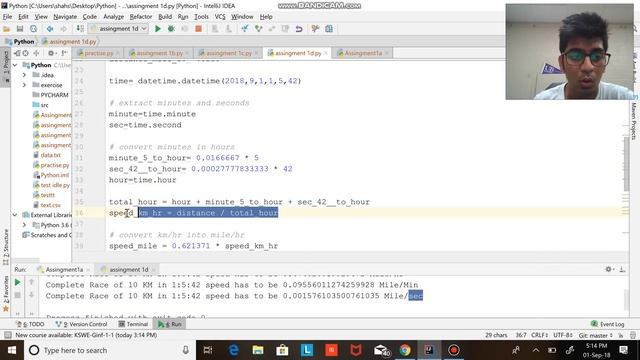
Task: Commit changes via VCS commit icon
Action: click(x=258, y=29)
